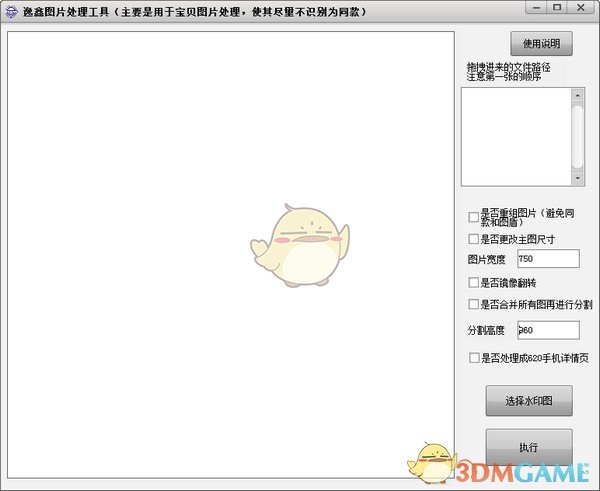This screenshot has width=600, height=491.
Task: Click the file list scrollbar thumb
Action: coord(577,137)
